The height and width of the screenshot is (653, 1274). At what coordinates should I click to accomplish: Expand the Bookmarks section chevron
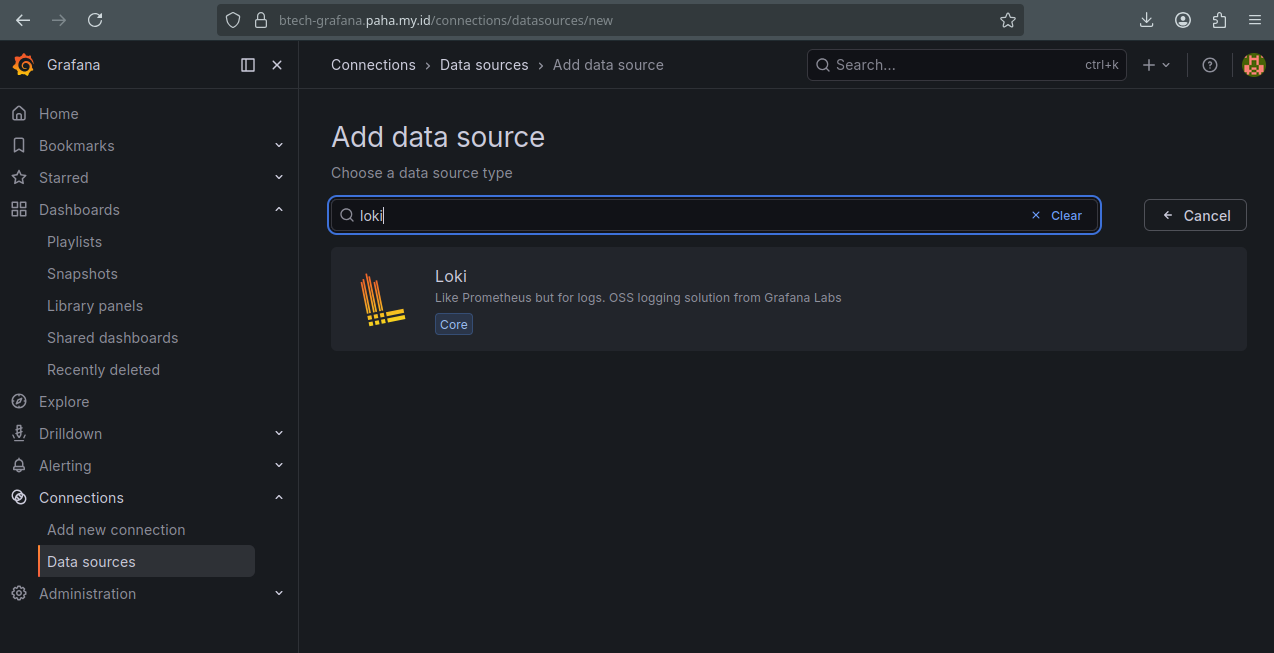pyautogui.click(x=279, y=146)
